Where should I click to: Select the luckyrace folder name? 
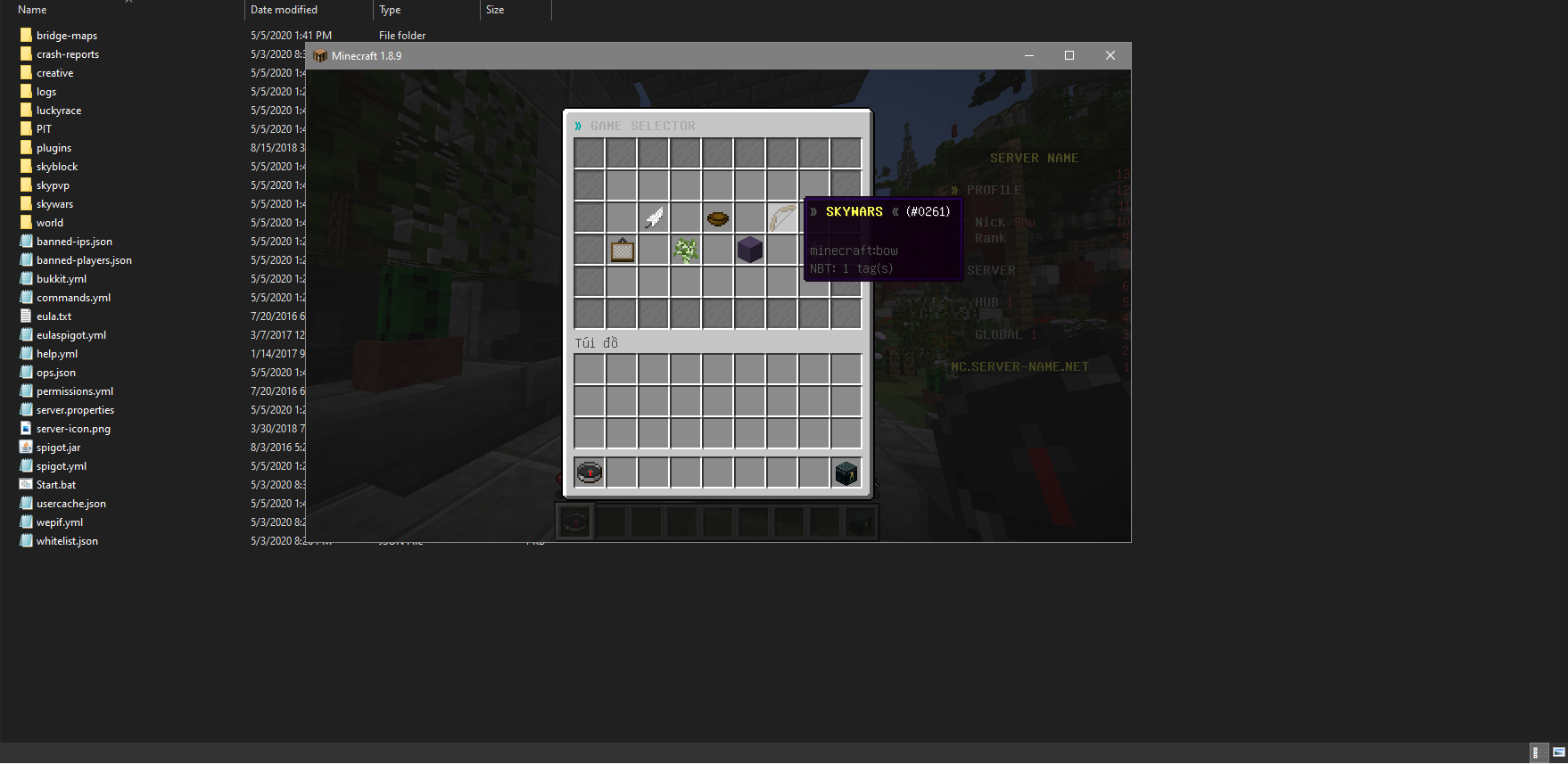(x=59, y=111)
